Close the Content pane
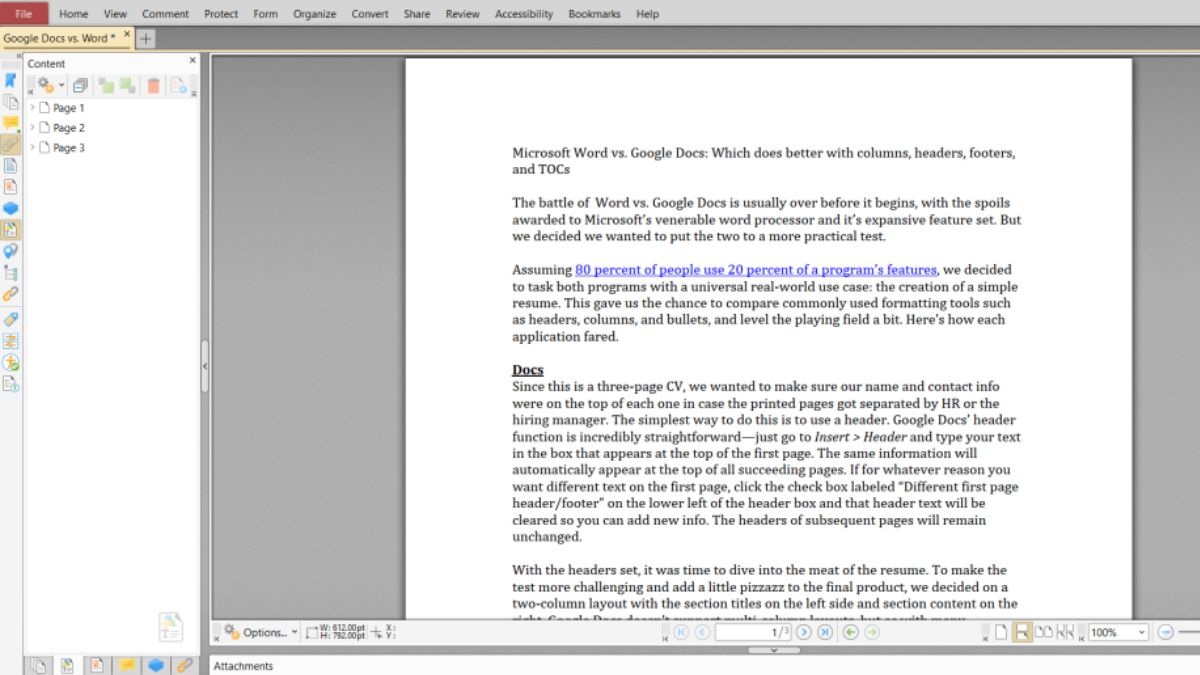The height and width of the screenshot is (675, 1200). (193, 61)
